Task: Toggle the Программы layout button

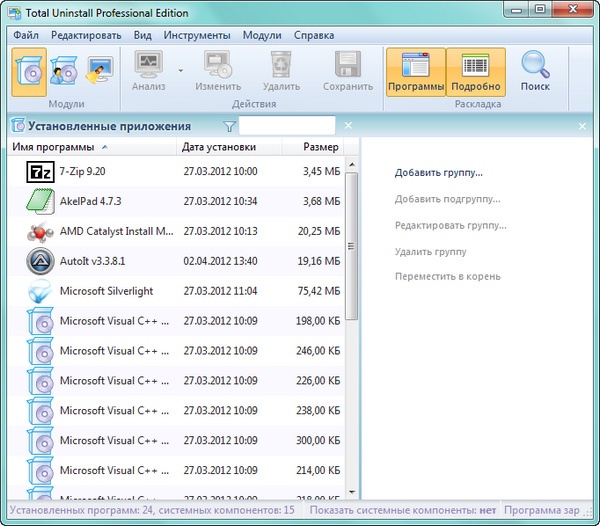Action: pyautogui.click(x=415, y=72)
